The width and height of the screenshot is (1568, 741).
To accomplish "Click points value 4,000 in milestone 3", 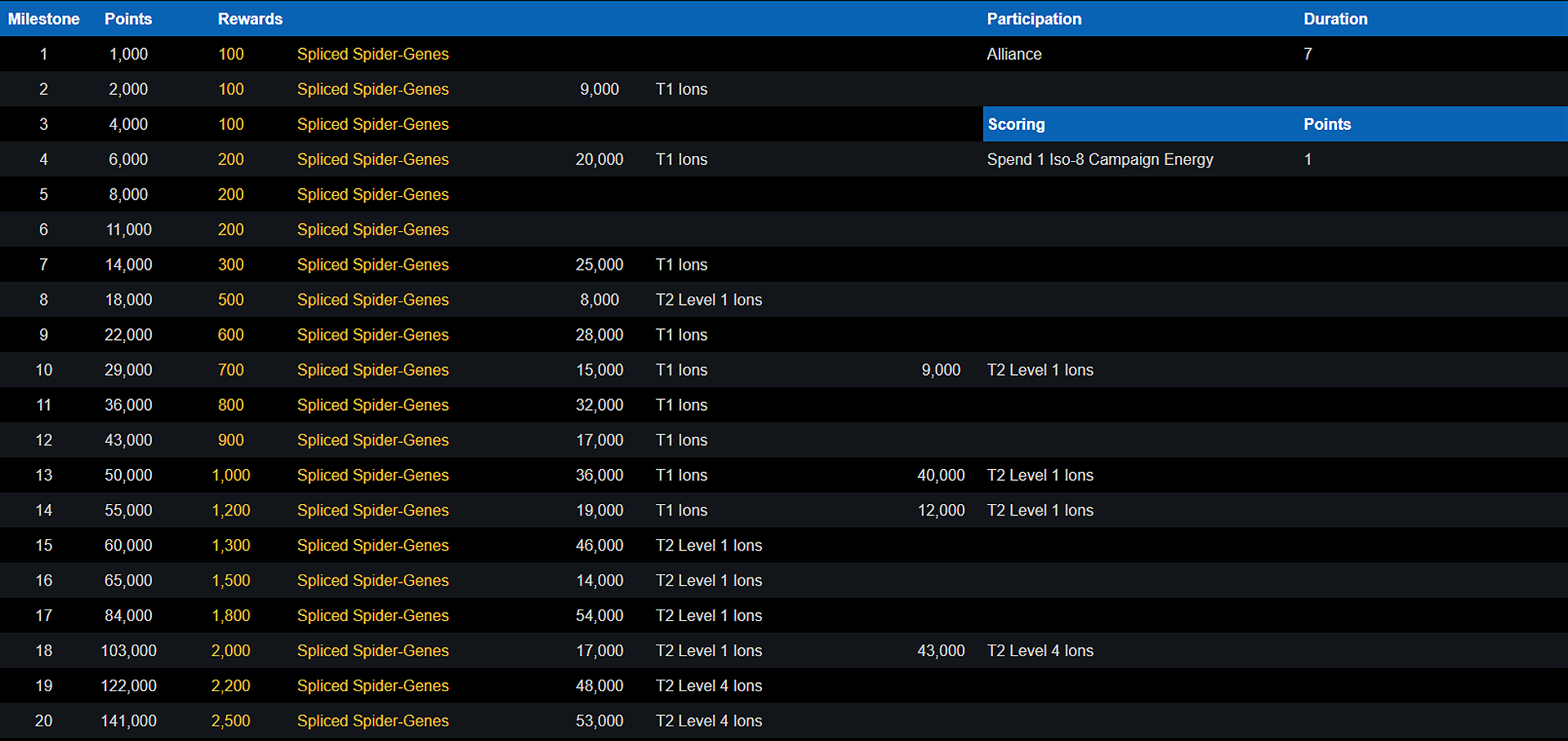I will tap(128, 124).
